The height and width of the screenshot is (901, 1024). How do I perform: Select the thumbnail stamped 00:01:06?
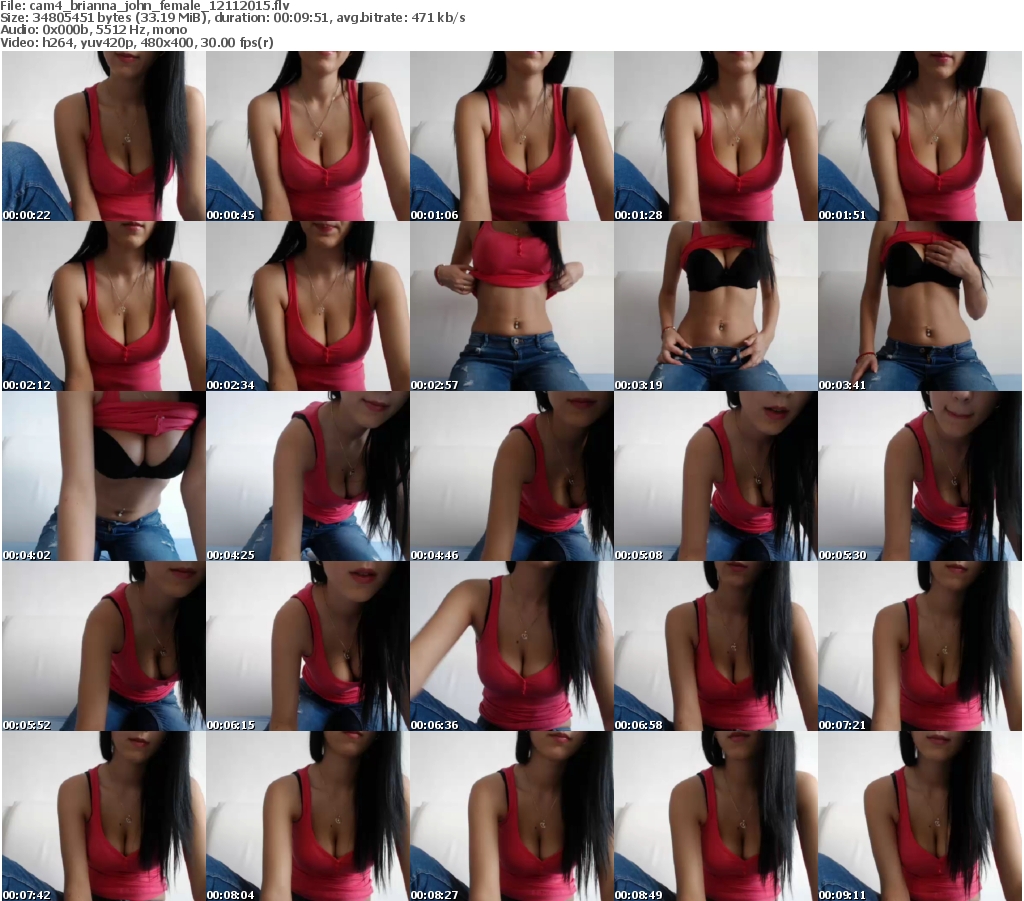[511, 136]
